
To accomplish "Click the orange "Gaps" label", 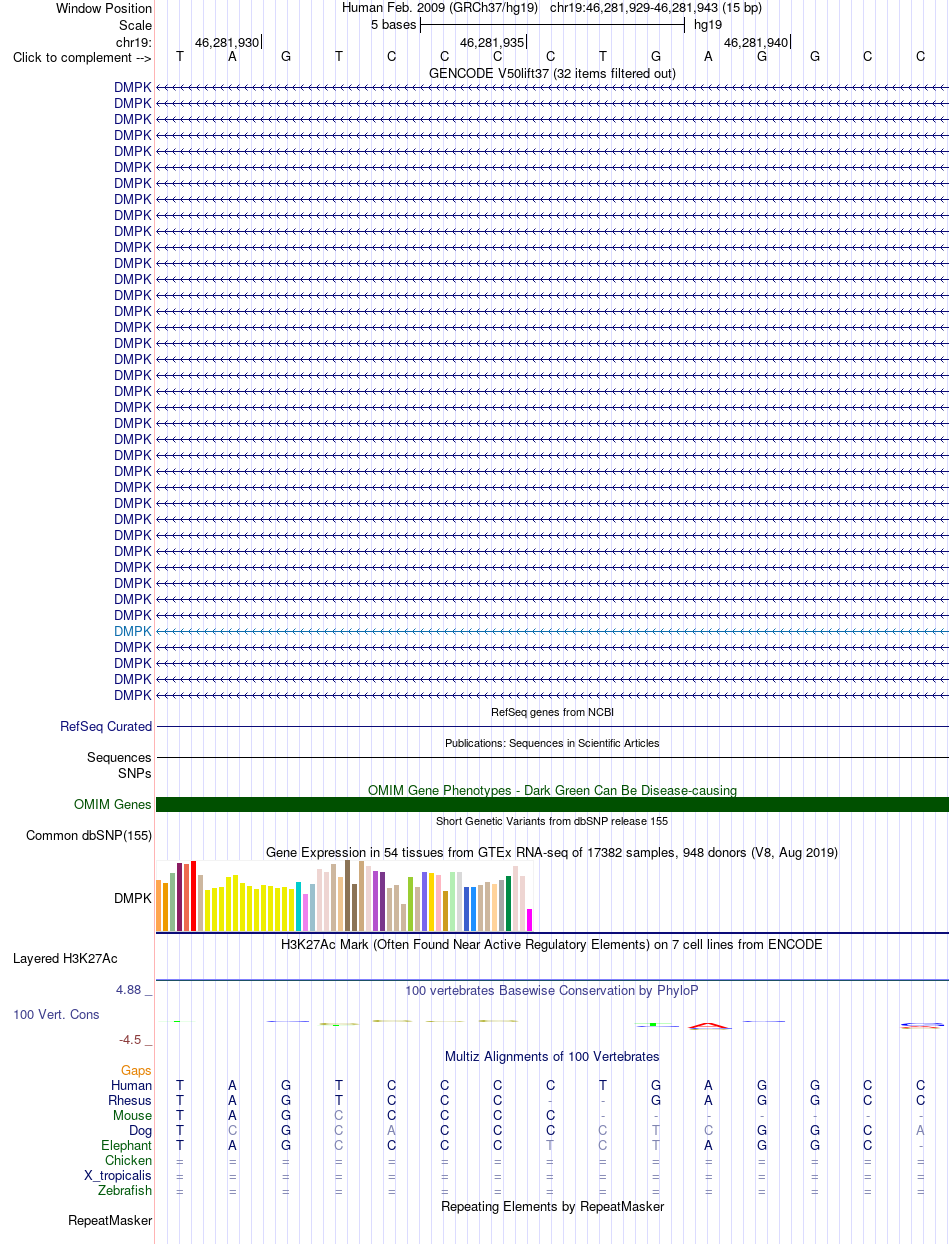I will coord(136,1071).
